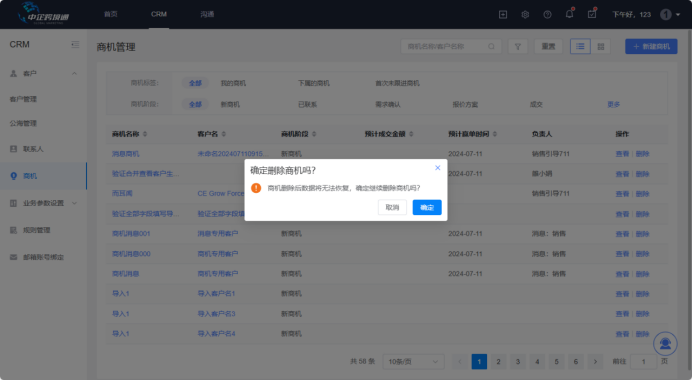The width and height of the screenshot is (692, 380).
Task: Click 删除 in the 导入客户名4 row
Action: (642, 334)
